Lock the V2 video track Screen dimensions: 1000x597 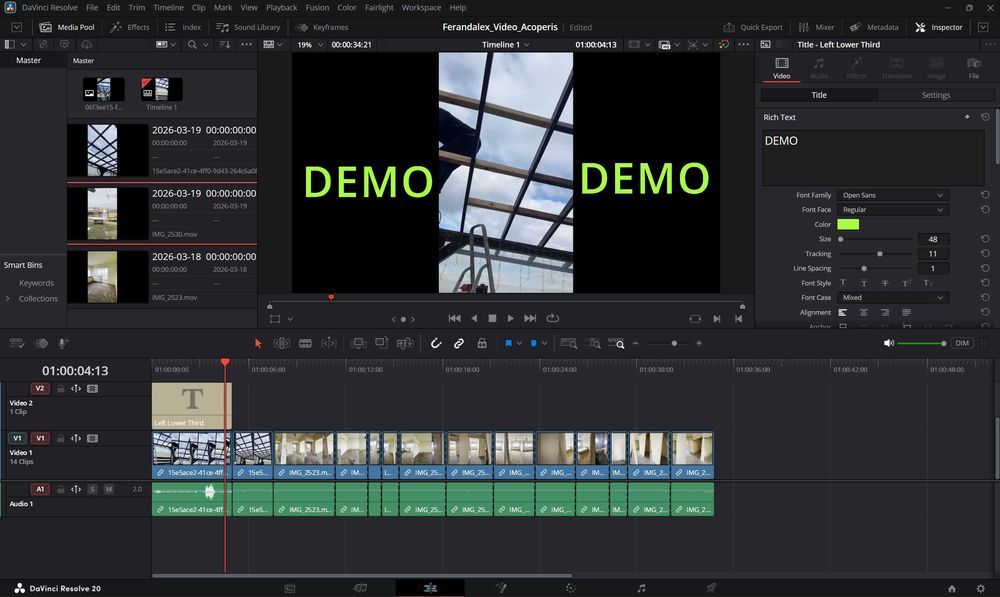(60, 388)
